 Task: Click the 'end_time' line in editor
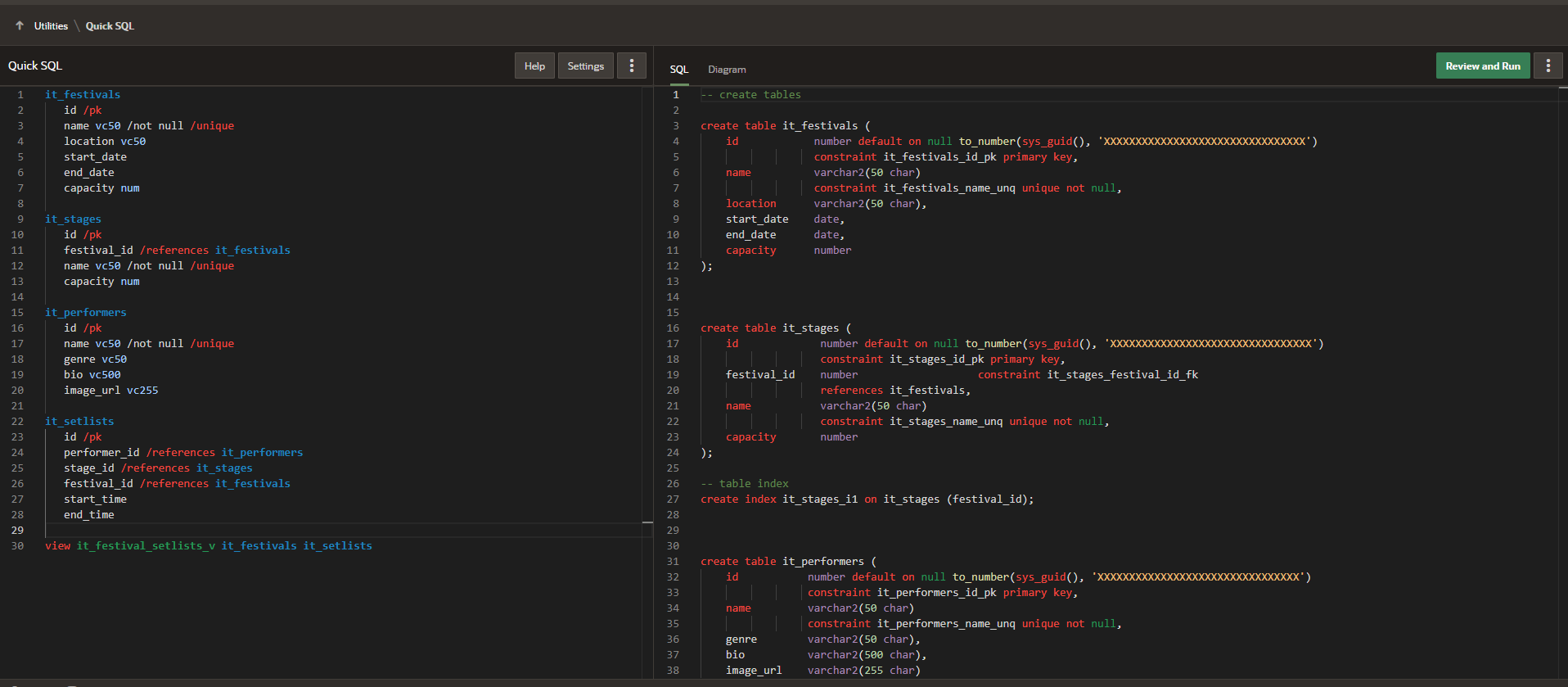point(88,515)
